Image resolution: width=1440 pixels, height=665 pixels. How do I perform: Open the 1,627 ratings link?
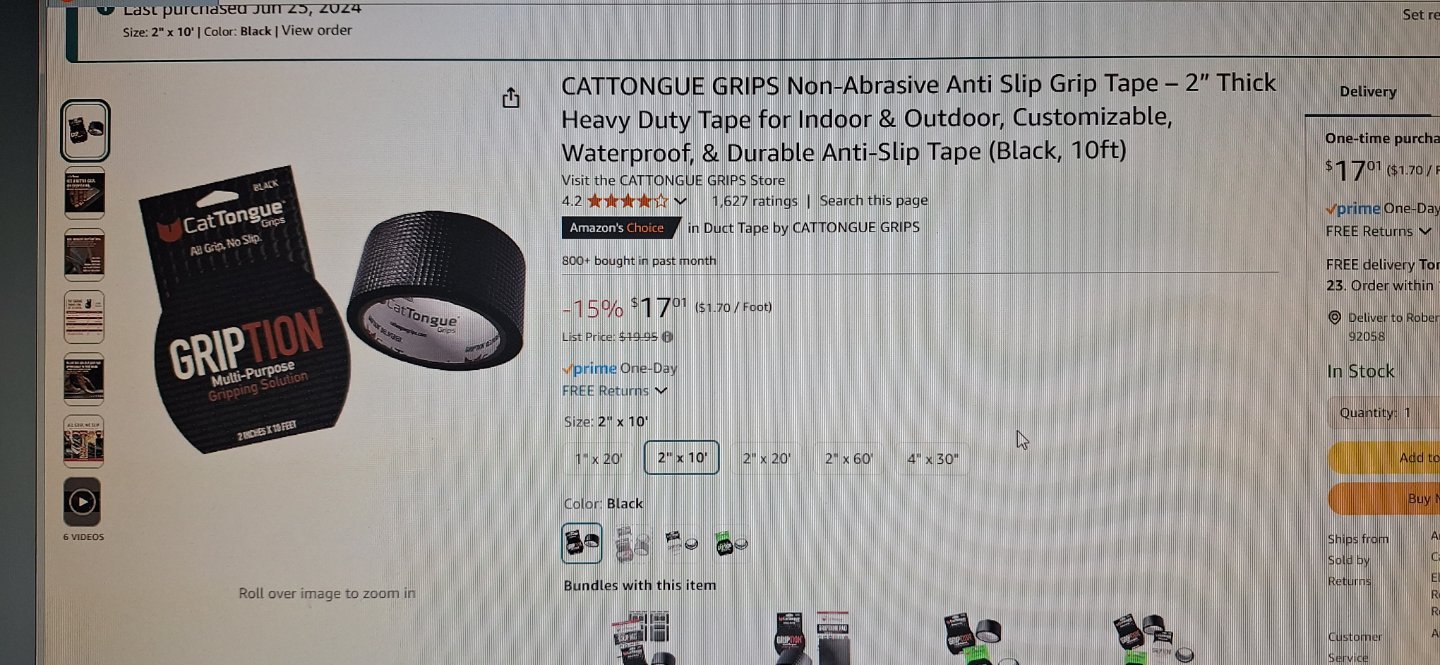pos(754,201)
